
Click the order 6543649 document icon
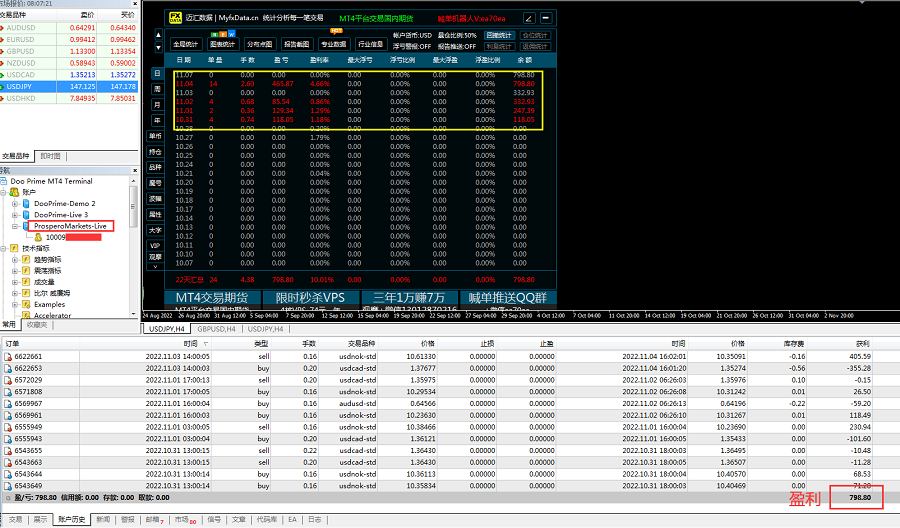(7, 486)
